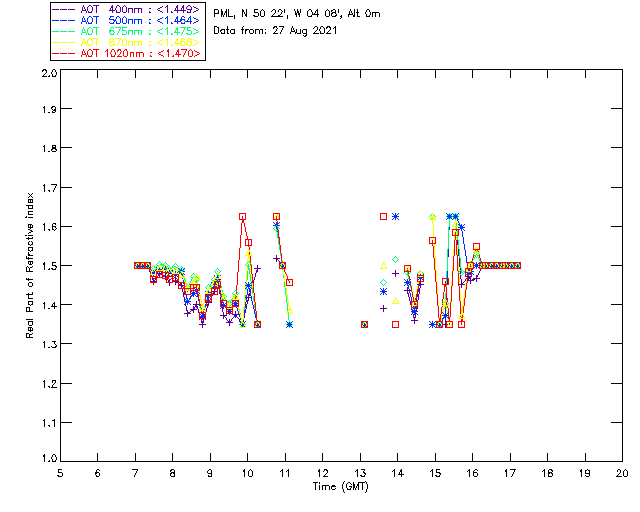Image resolution: width=640 pixels, height=512 pixels.
Task: Click the x-axis label for hour 12
Action: [x=322, y=473]
